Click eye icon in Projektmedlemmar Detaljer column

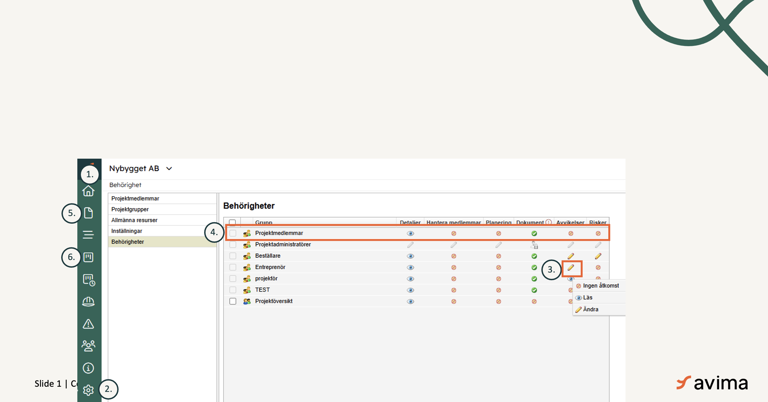[x=410, y=234]
